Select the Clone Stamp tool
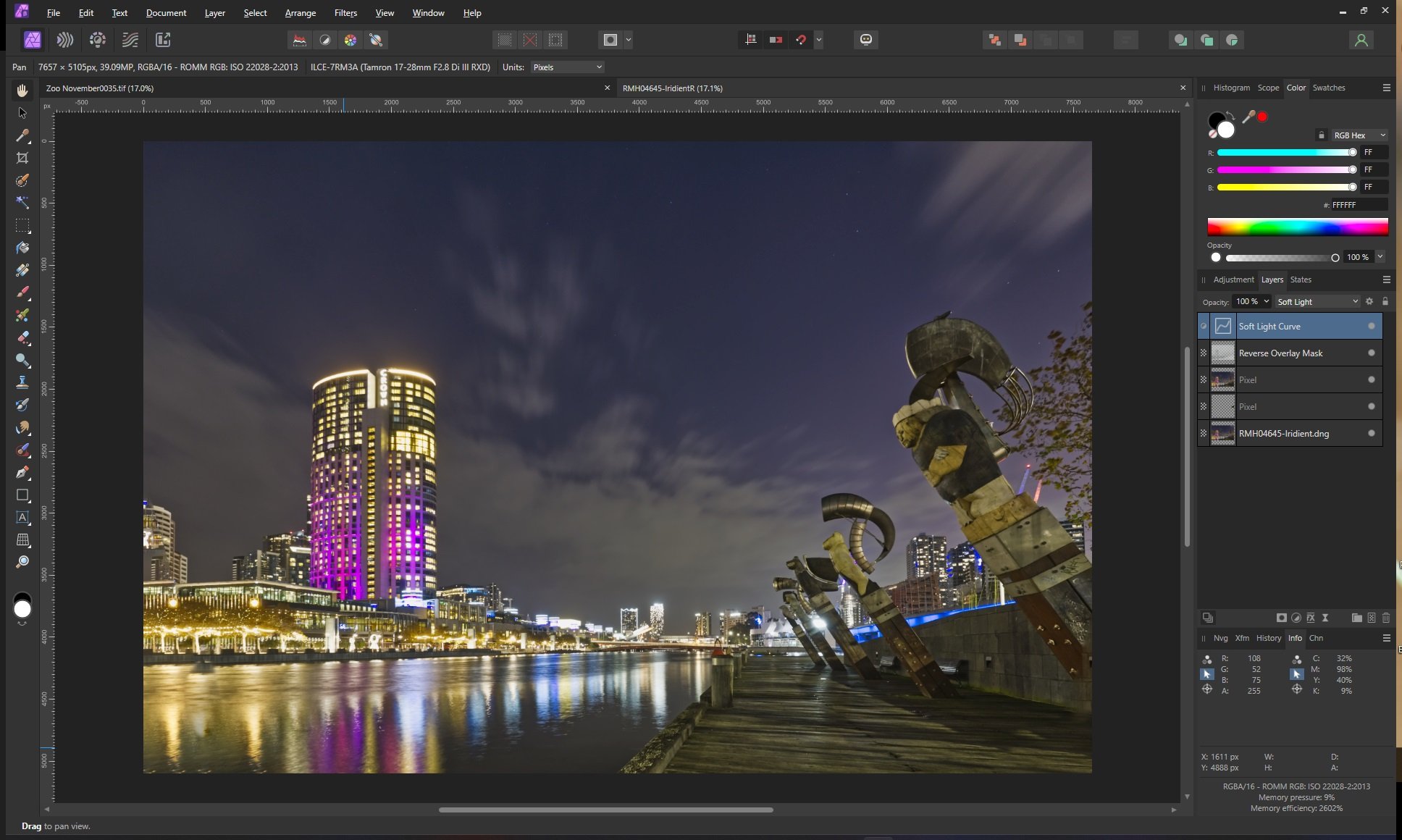The image size is (1402, 840). click(x=22, y=382)
